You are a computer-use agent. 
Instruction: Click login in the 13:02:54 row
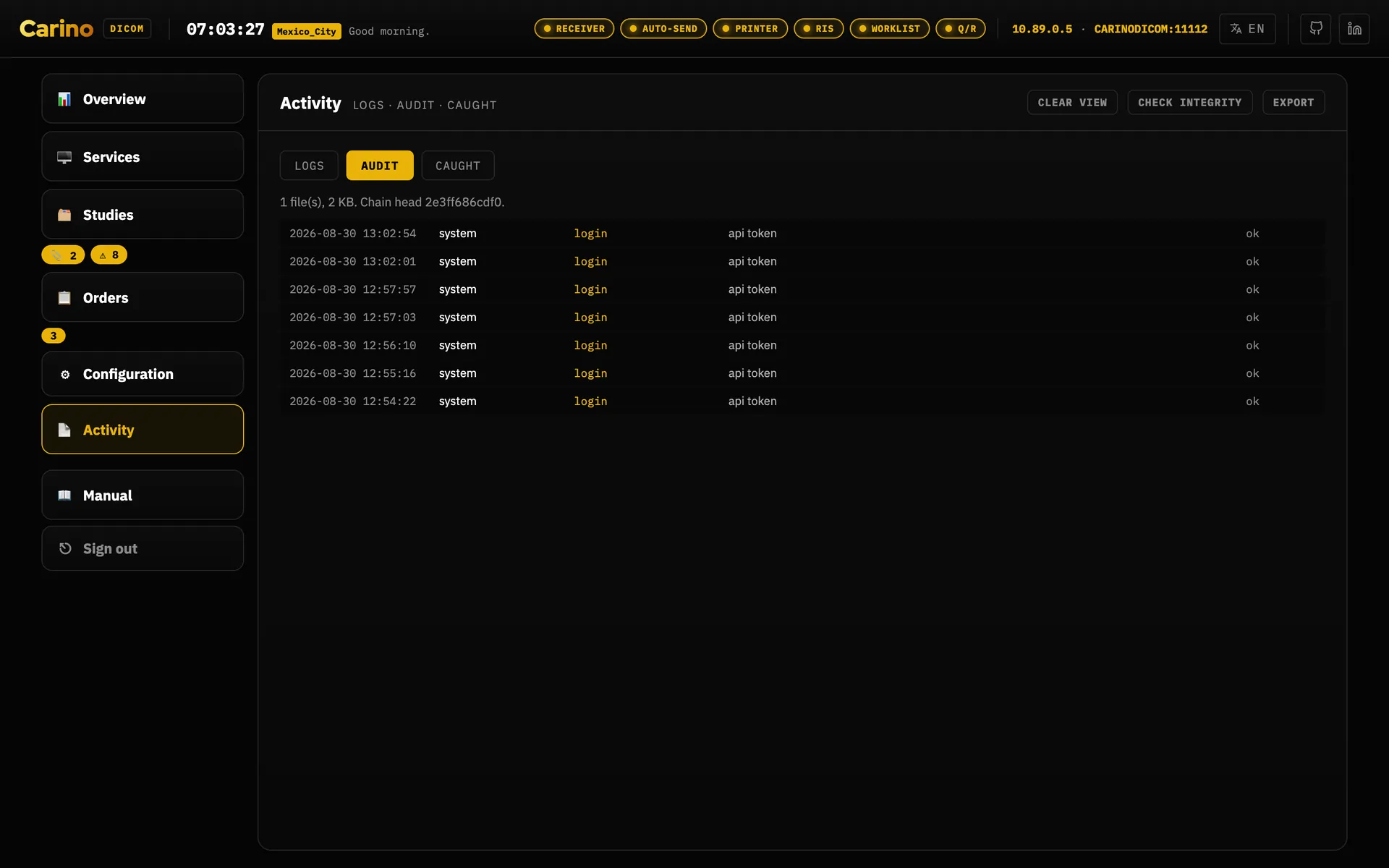coord(590,234)
